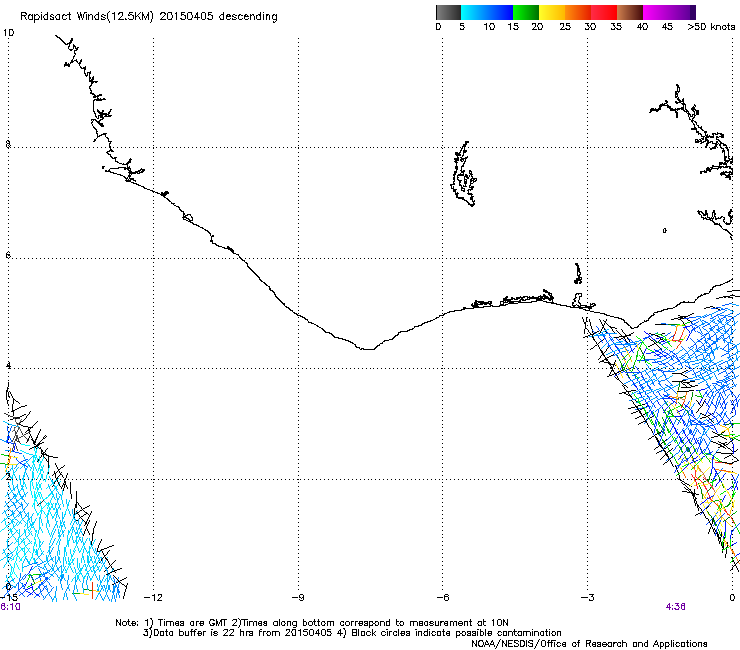Click the brown 35-40 knots legend swatch
Viewport: 740px width, 650px height.
coord(630,12)
